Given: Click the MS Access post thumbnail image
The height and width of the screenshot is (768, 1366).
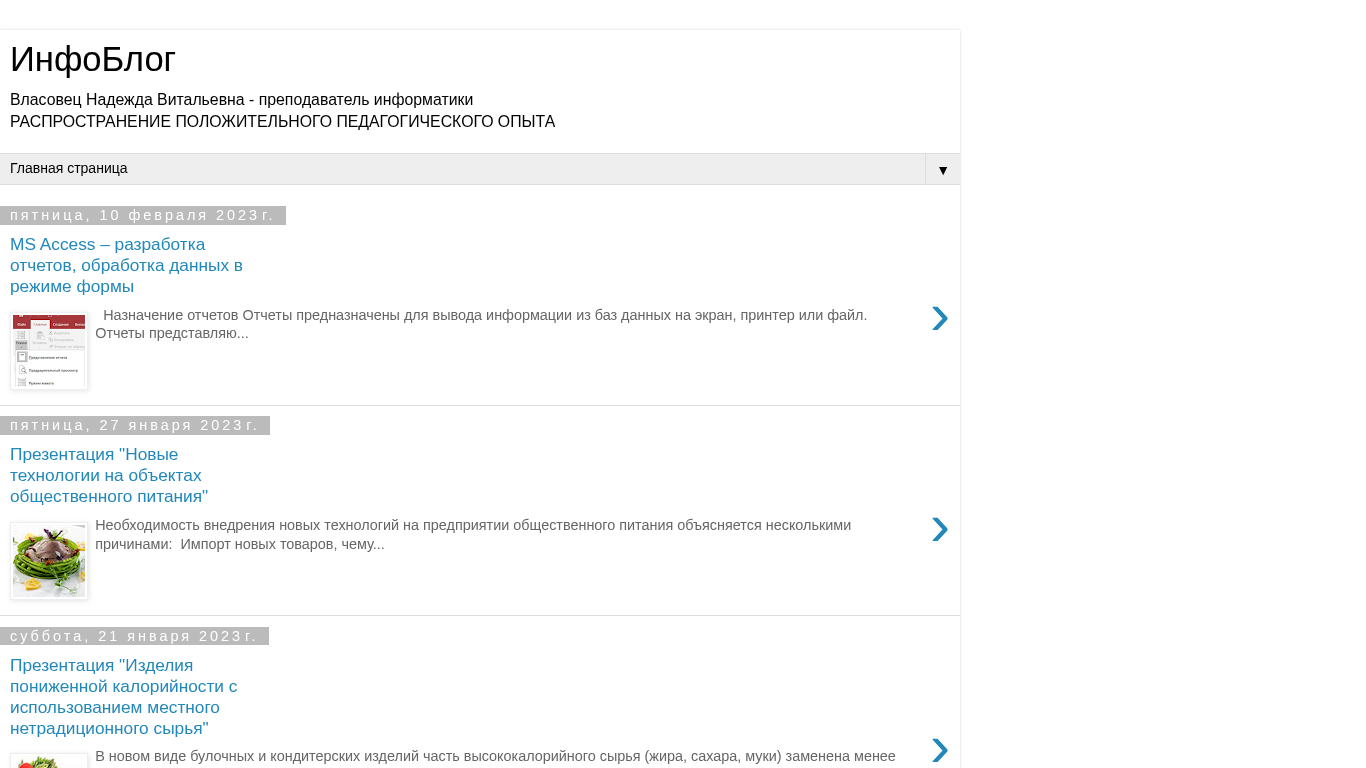Looking at the screenshot, I should tap(49, 351).
